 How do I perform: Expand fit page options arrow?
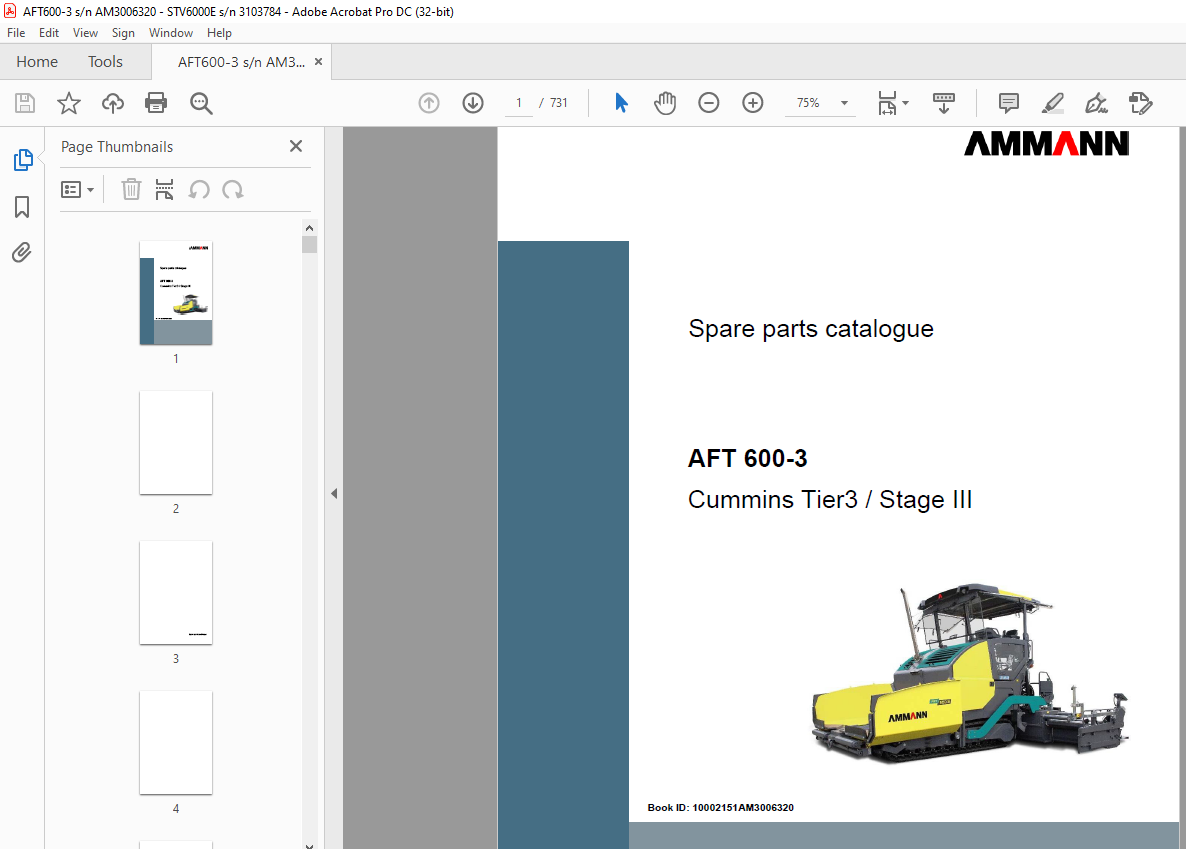tap(905, 103)
